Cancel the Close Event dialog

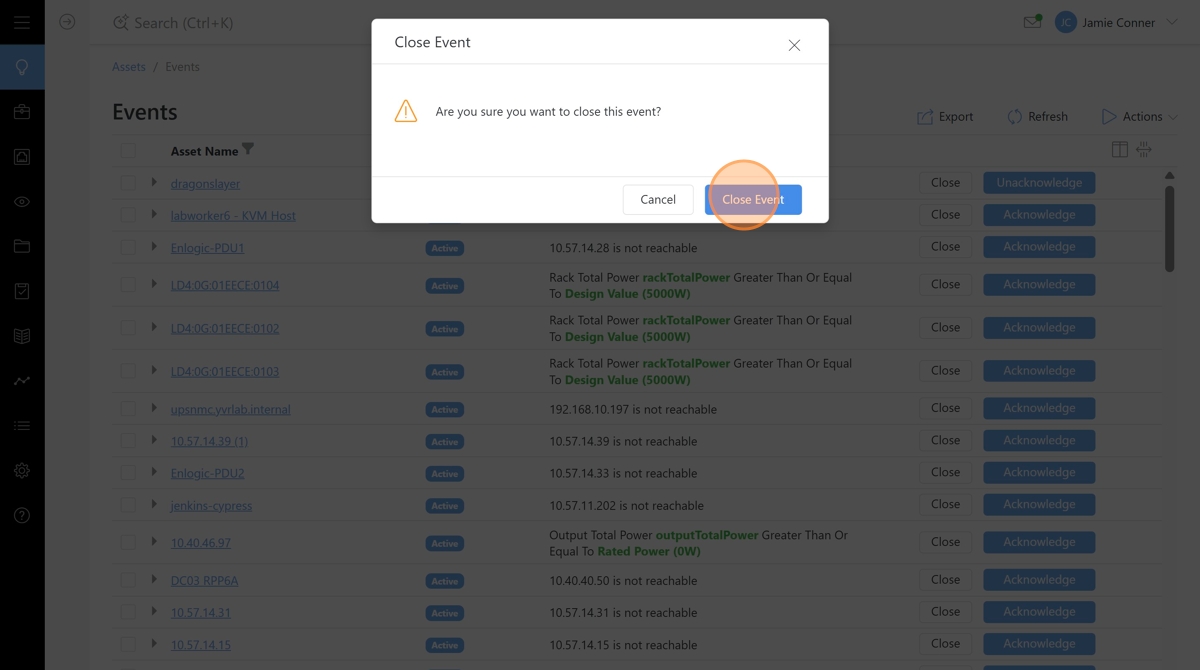pos(658,199)
